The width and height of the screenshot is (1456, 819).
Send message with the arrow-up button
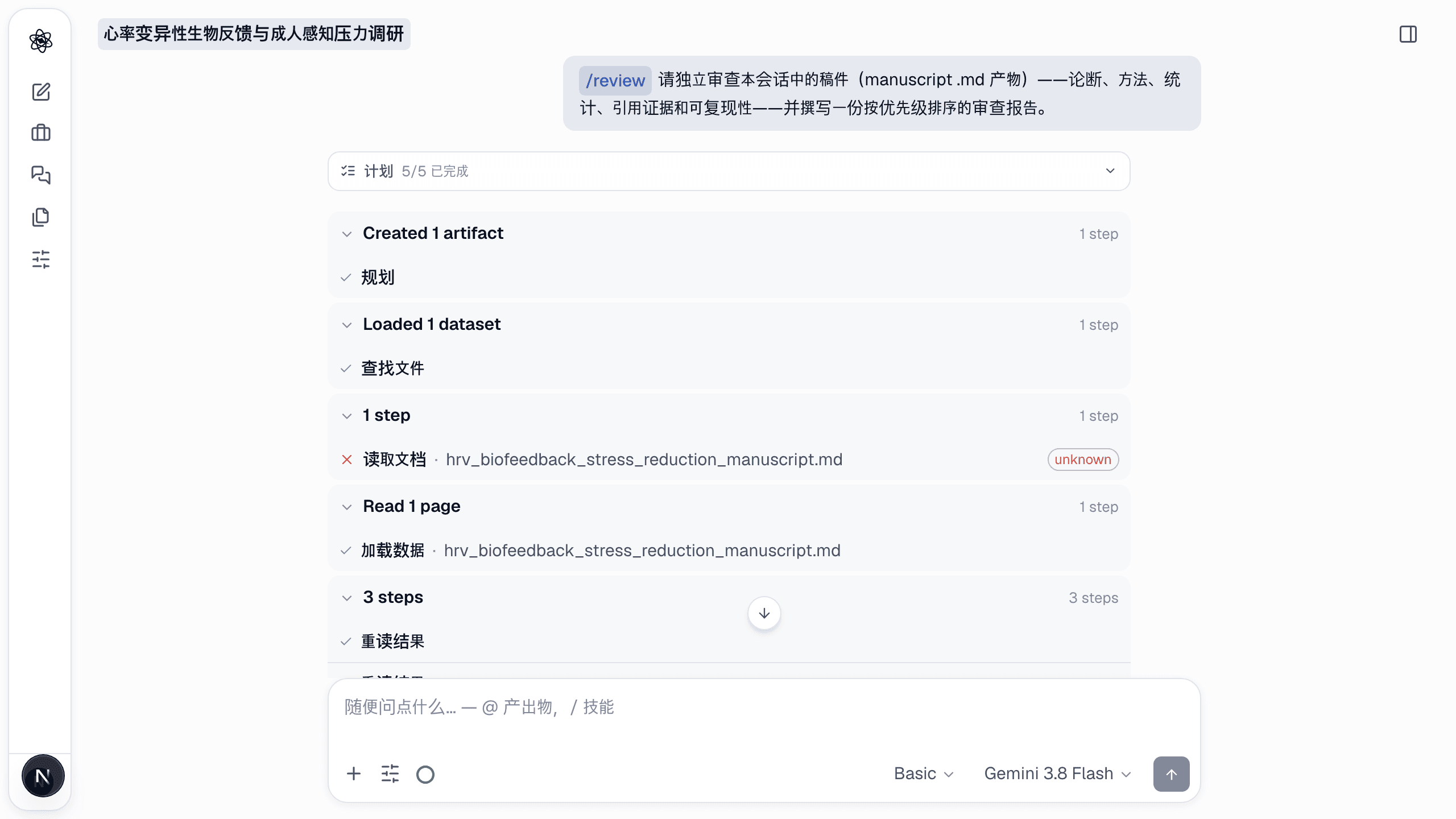1171,773
